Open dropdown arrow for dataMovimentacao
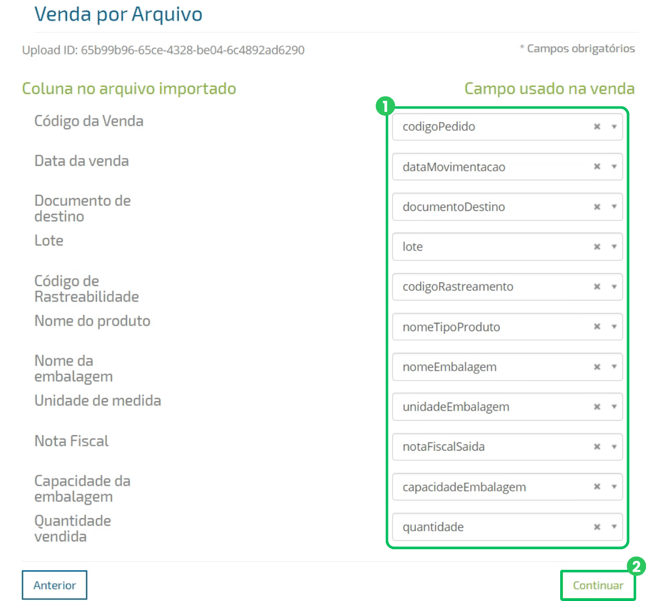670x601 pixels. [x=614, y=167]
